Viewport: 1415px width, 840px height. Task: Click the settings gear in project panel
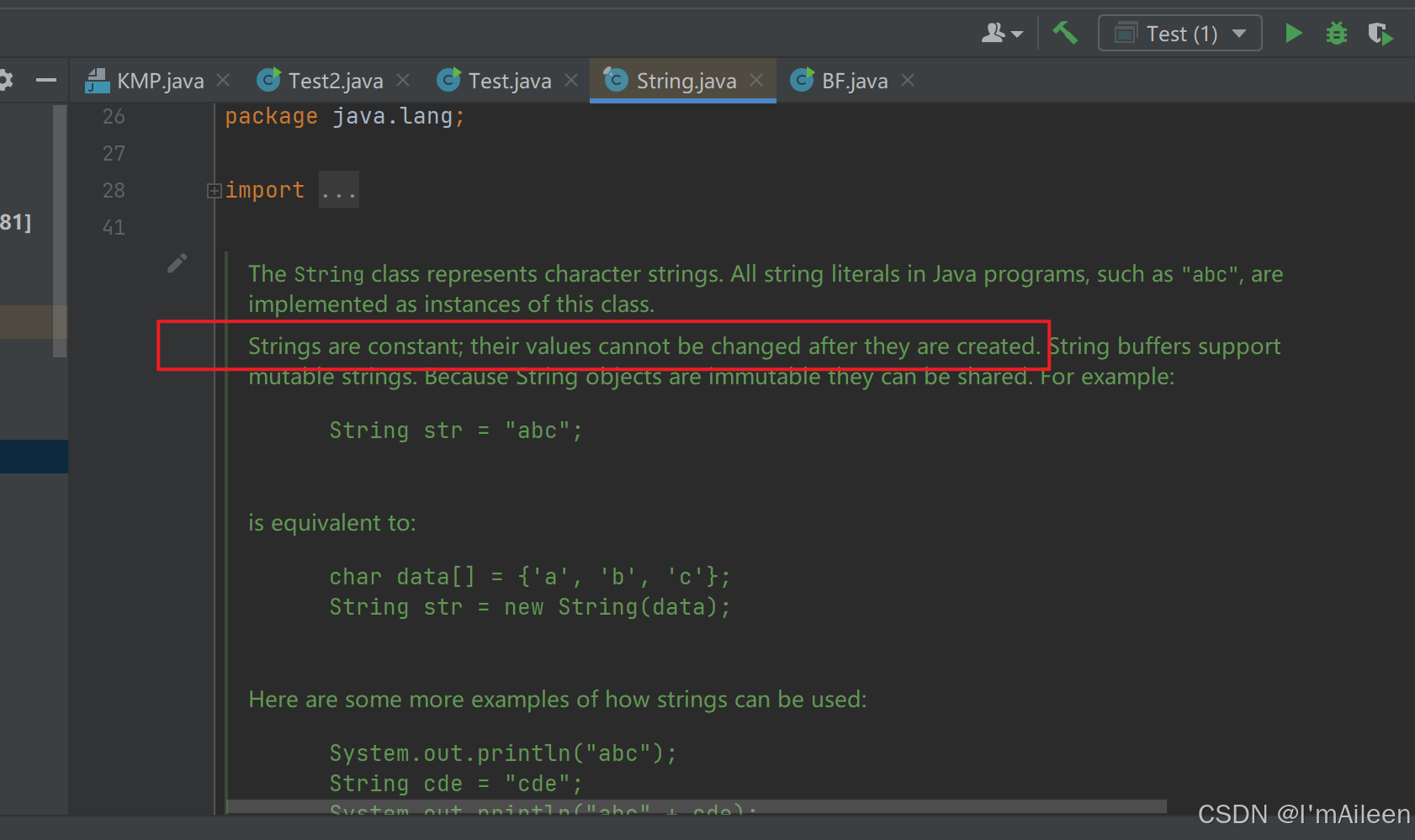[x=5, y=81]
